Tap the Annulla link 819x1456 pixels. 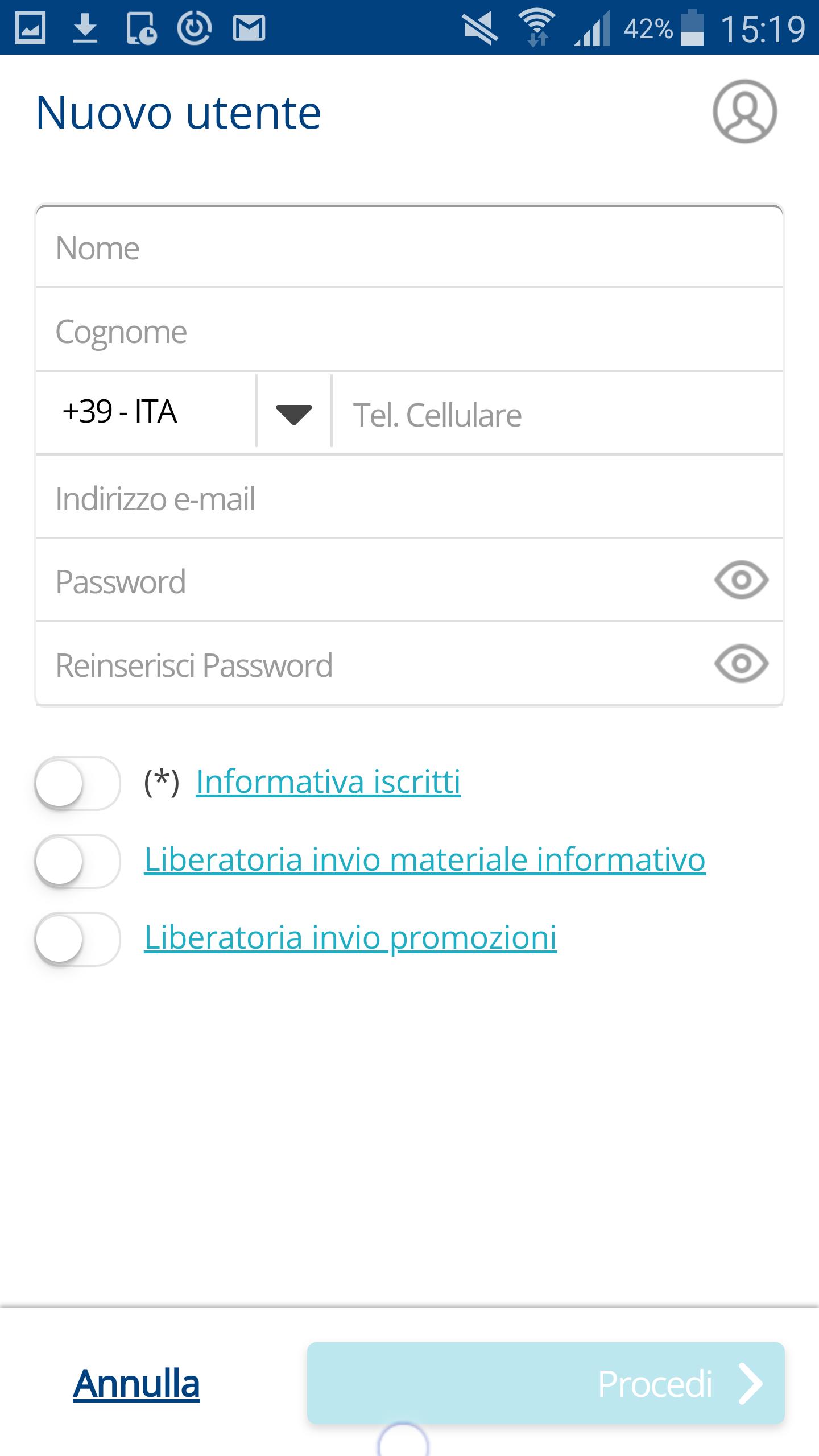[x=136, y=1383]
